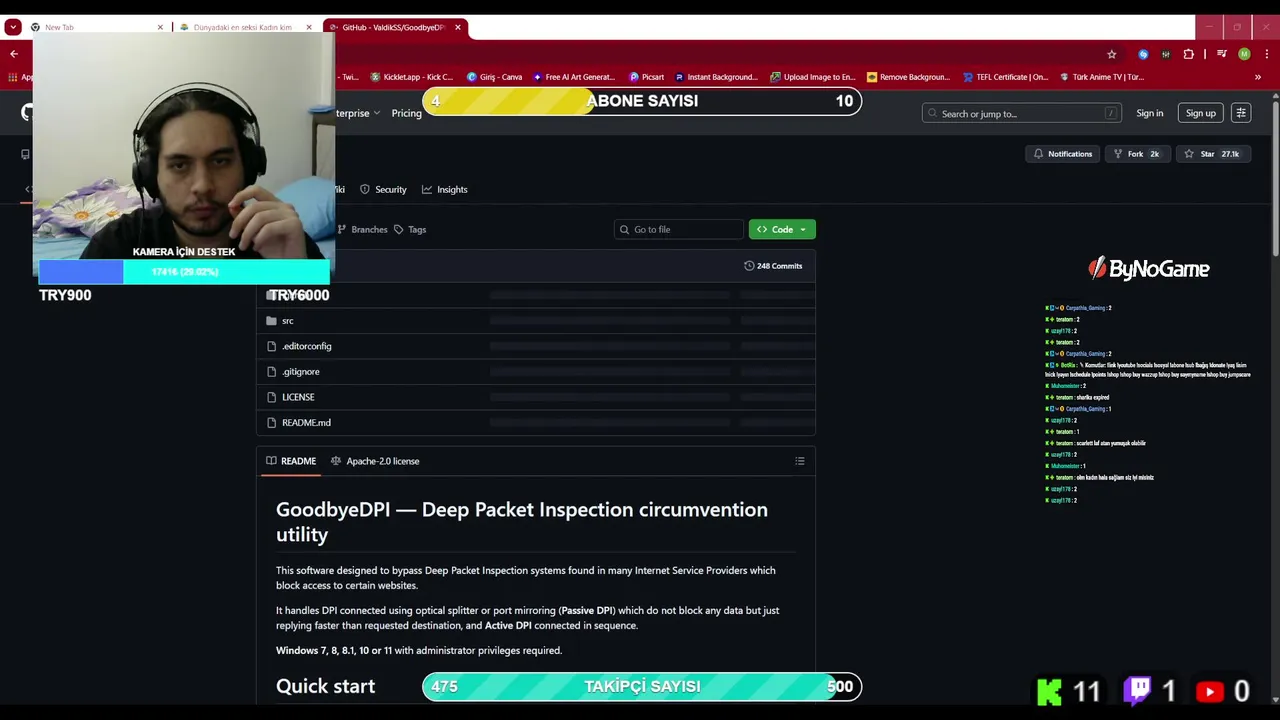Switch to the New Tab browser tab
The image size is (1280, 720).
(x=93, y=27)
